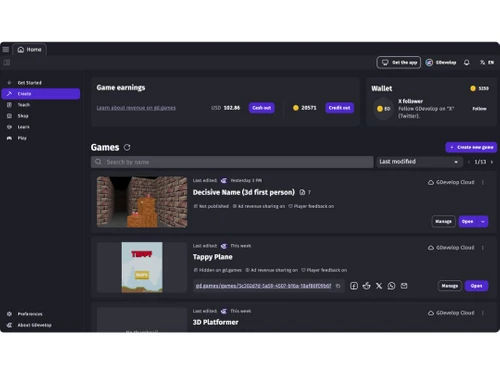Focus the Search by name field

232,162
